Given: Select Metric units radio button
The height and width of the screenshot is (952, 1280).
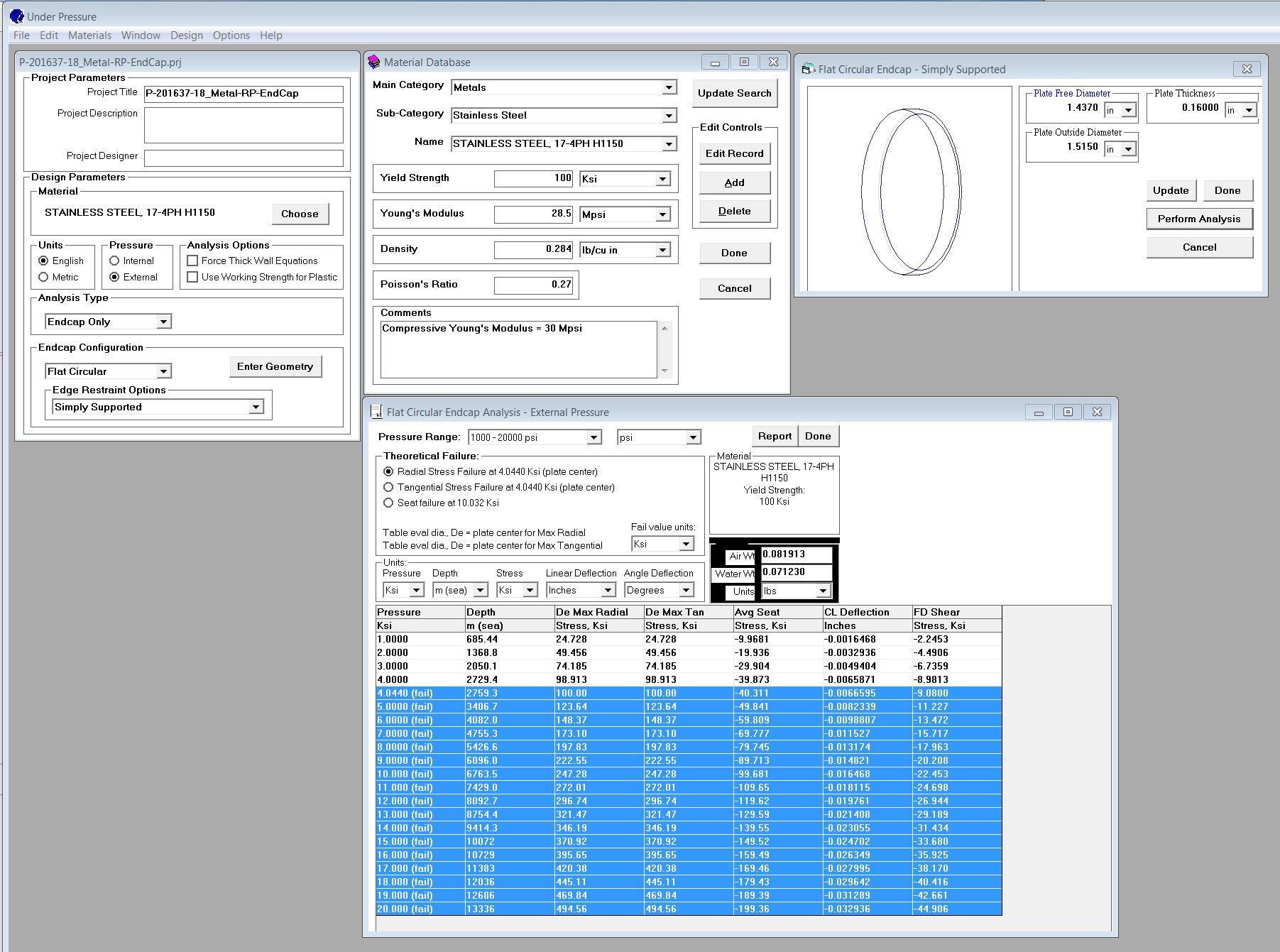Looking at the screenshot, I should coord(43,277).
